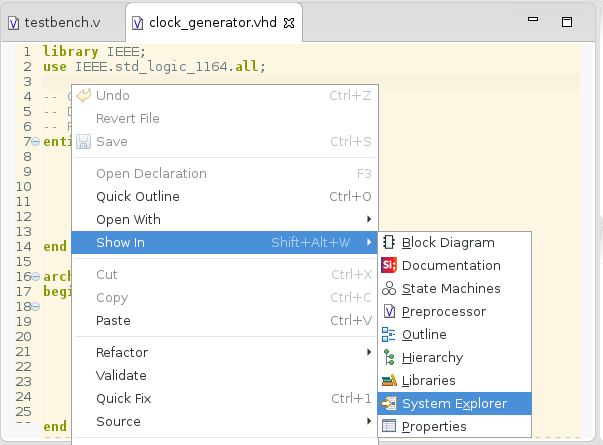Image resolution: width=603 pixels, height=445 pixels.
Task: Show in Block Diagram view
Action: coord(455,242)
